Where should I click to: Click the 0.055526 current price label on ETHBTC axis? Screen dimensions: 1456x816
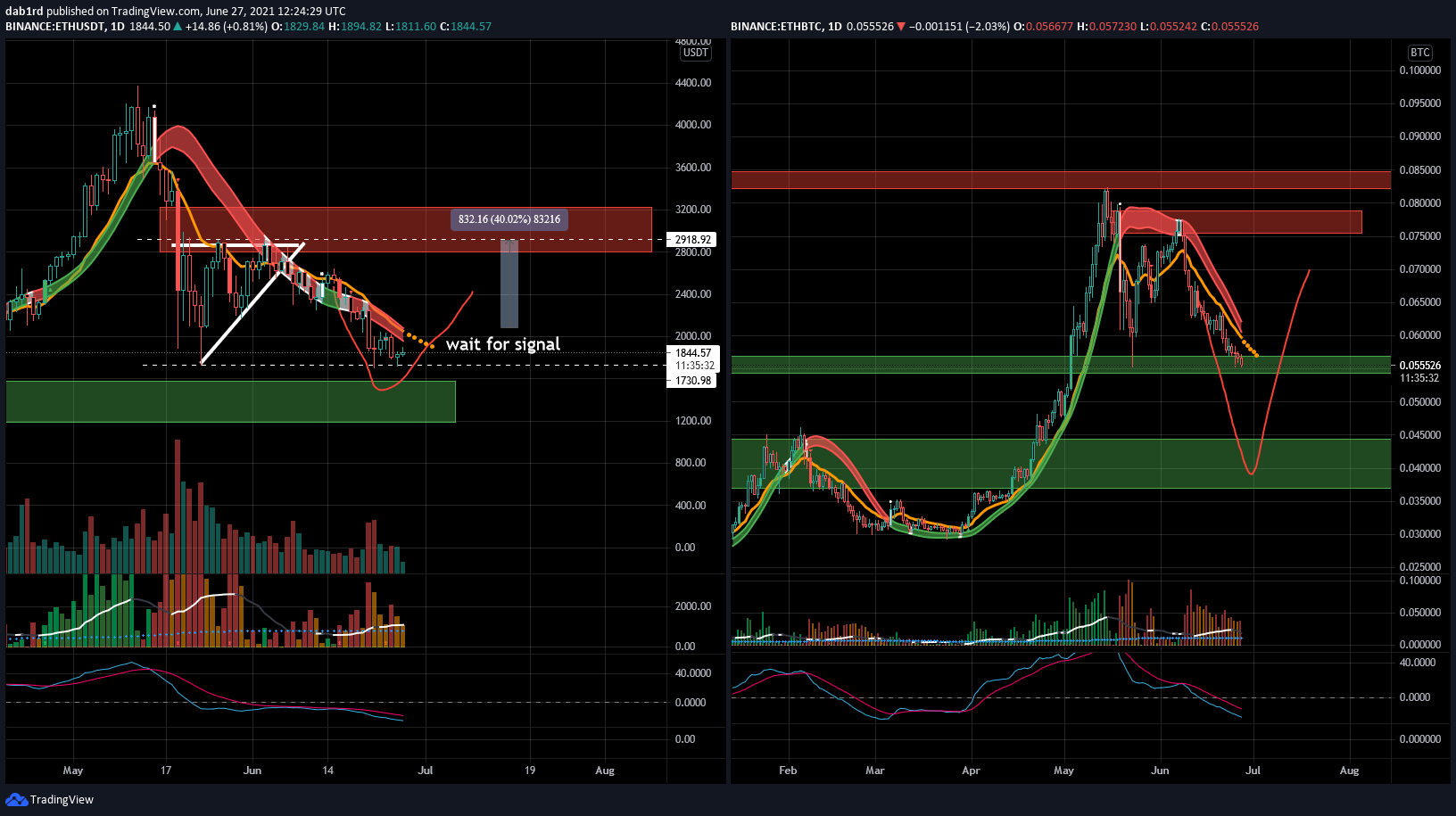(x=1419, y=366)
